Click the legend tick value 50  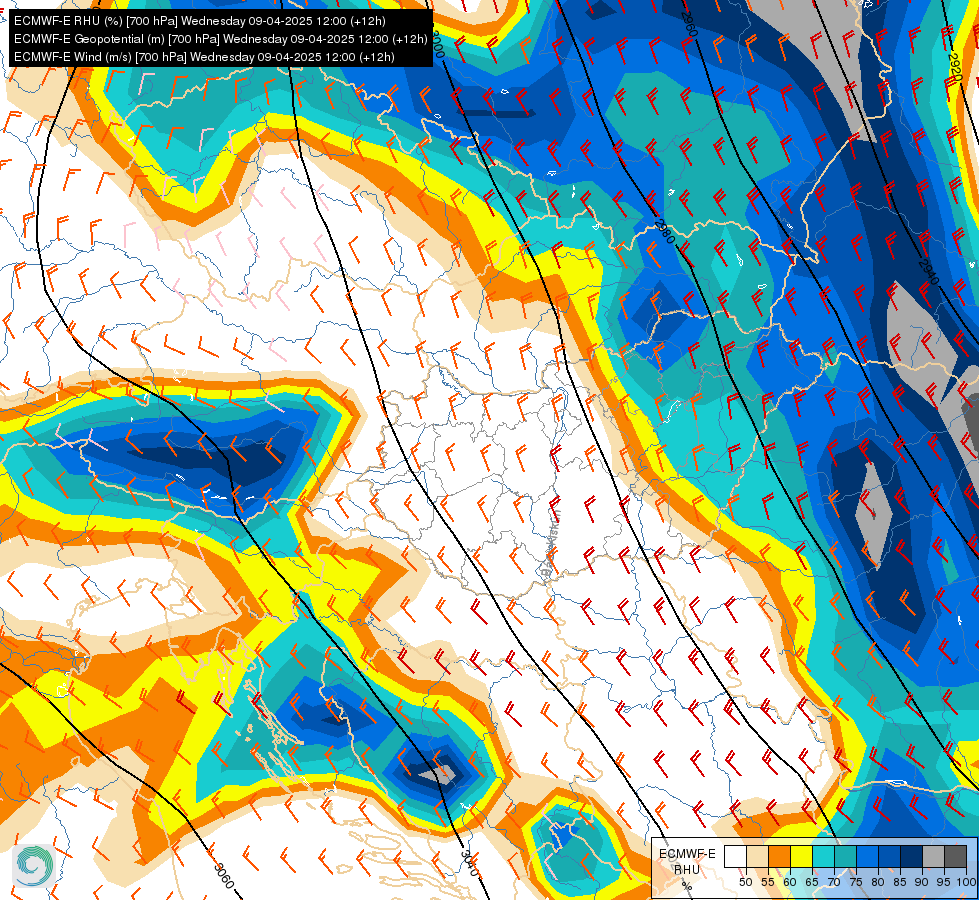tap(745, 882)
